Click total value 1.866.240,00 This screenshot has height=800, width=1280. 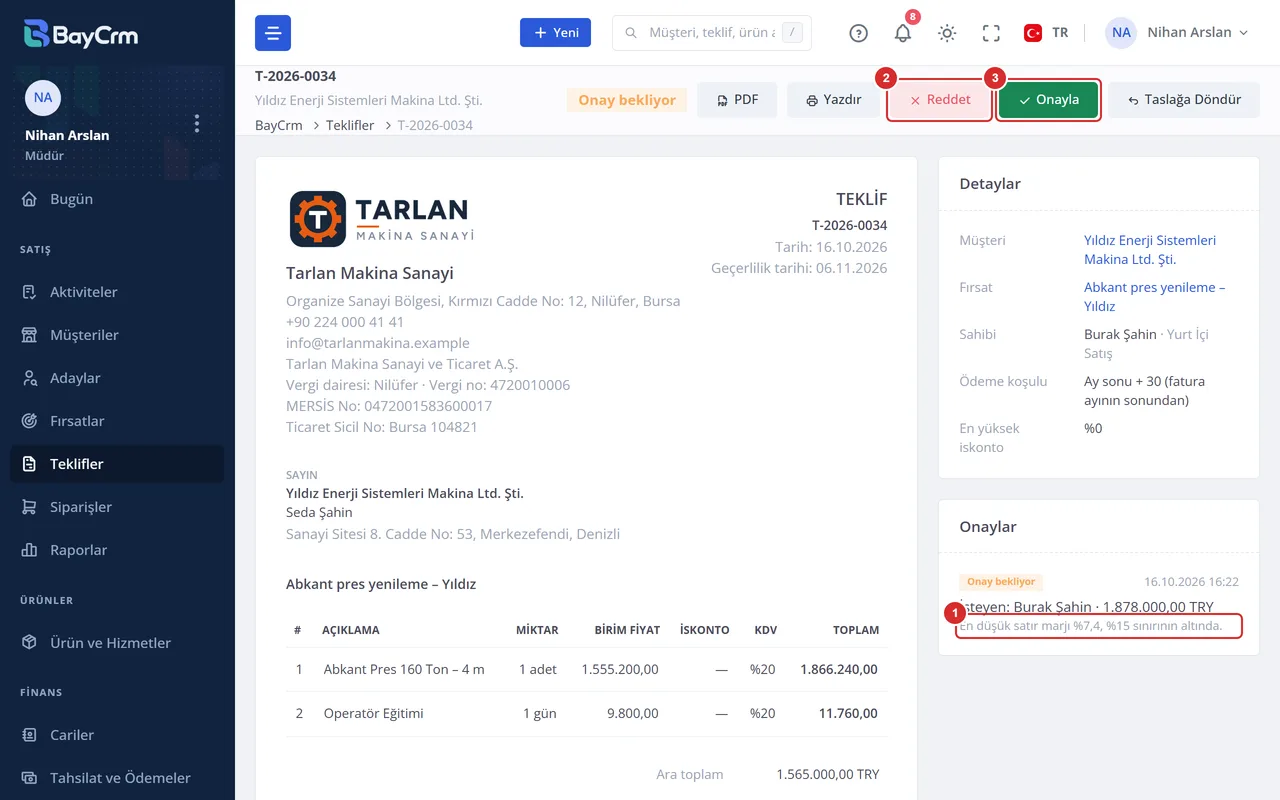point(839,670)
